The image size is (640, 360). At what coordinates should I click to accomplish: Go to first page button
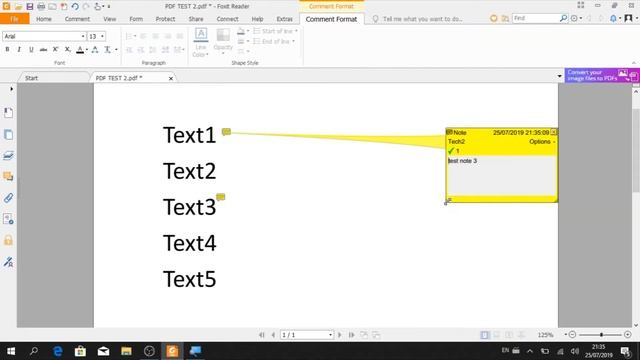click(262, 335)
